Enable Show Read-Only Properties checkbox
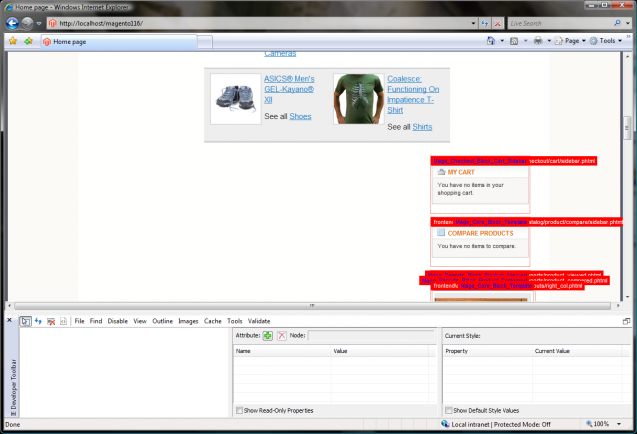Image resolution: width=637 pixels, height=434 pixels. click(238, 410)
